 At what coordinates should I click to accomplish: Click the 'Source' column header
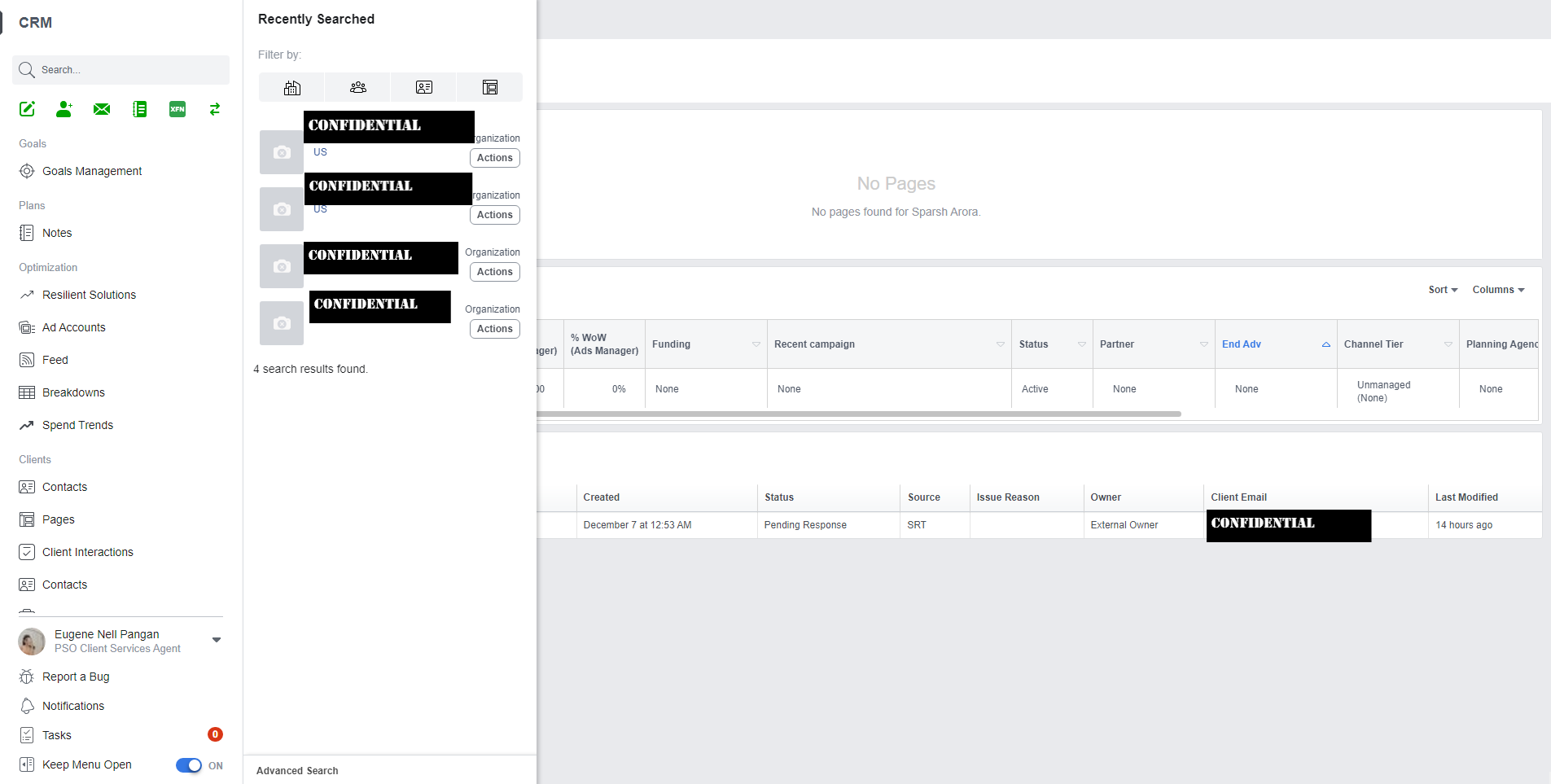tap(924, 497)
